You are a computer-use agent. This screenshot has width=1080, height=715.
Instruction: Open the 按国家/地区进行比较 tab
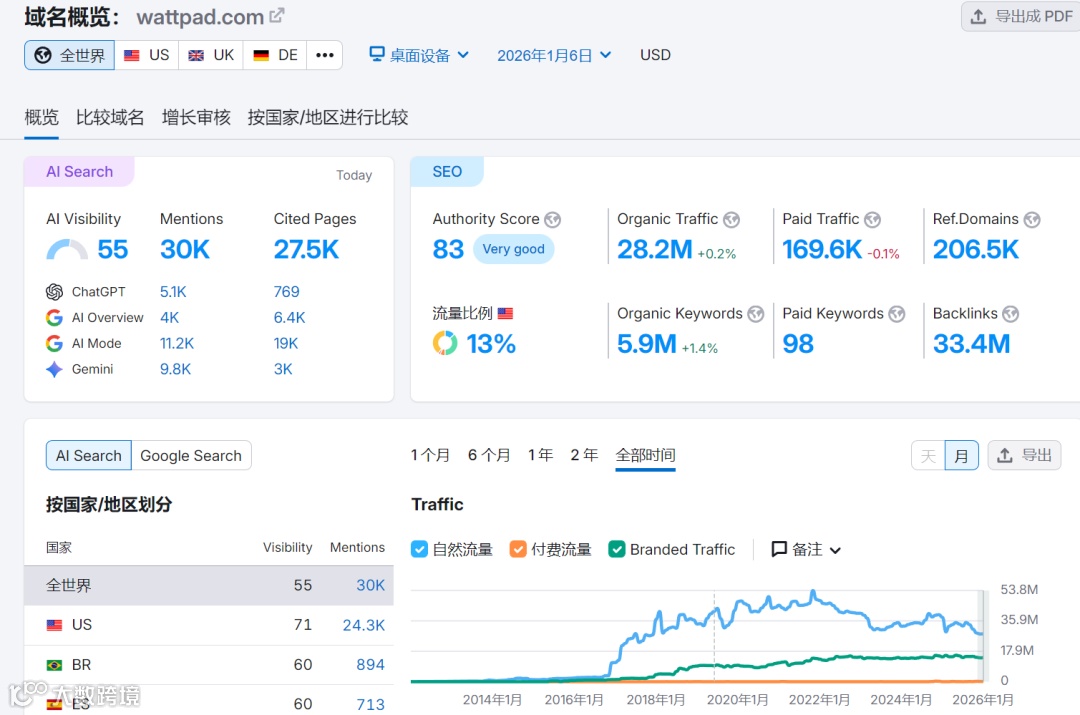(x=328, y=117)
